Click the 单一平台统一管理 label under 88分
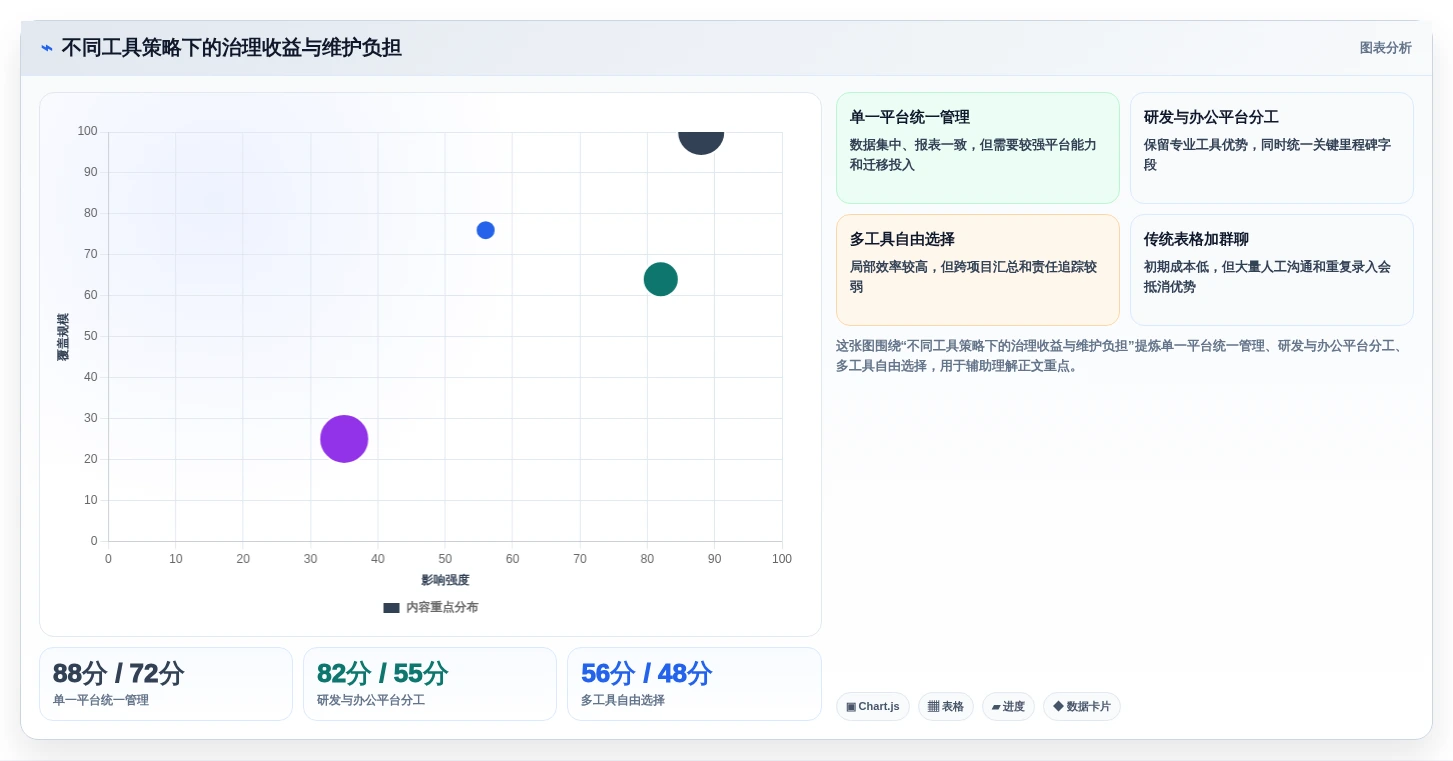1453x761 pixels. [101, 700]
